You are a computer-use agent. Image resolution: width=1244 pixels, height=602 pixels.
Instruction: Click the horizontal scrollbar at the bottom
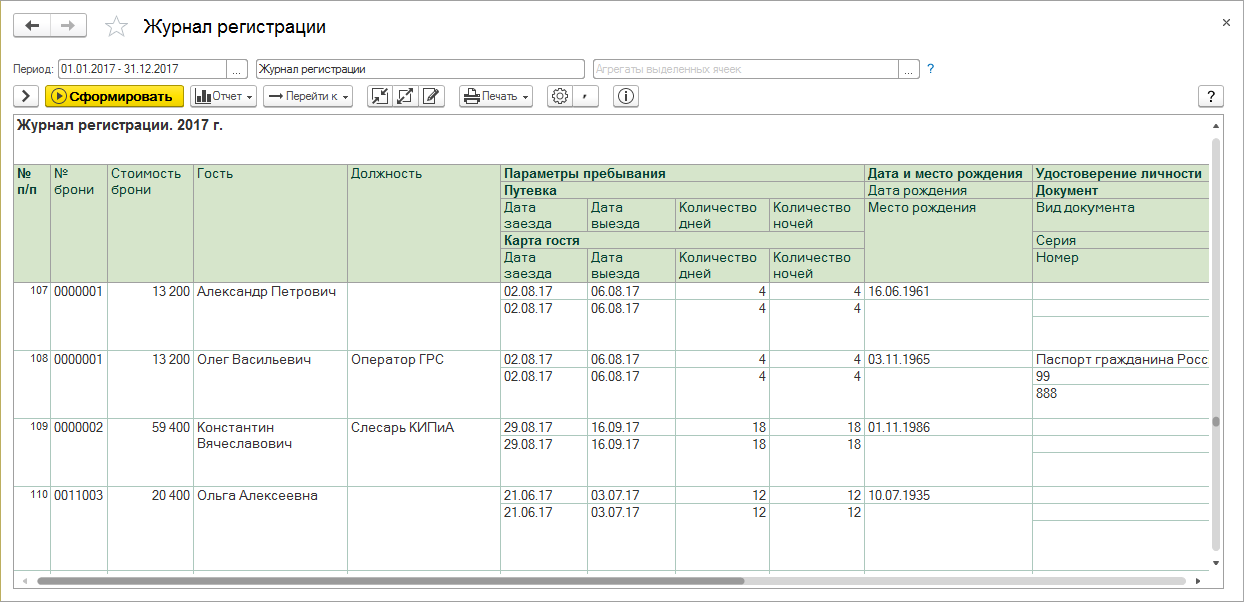click(390, 580)
